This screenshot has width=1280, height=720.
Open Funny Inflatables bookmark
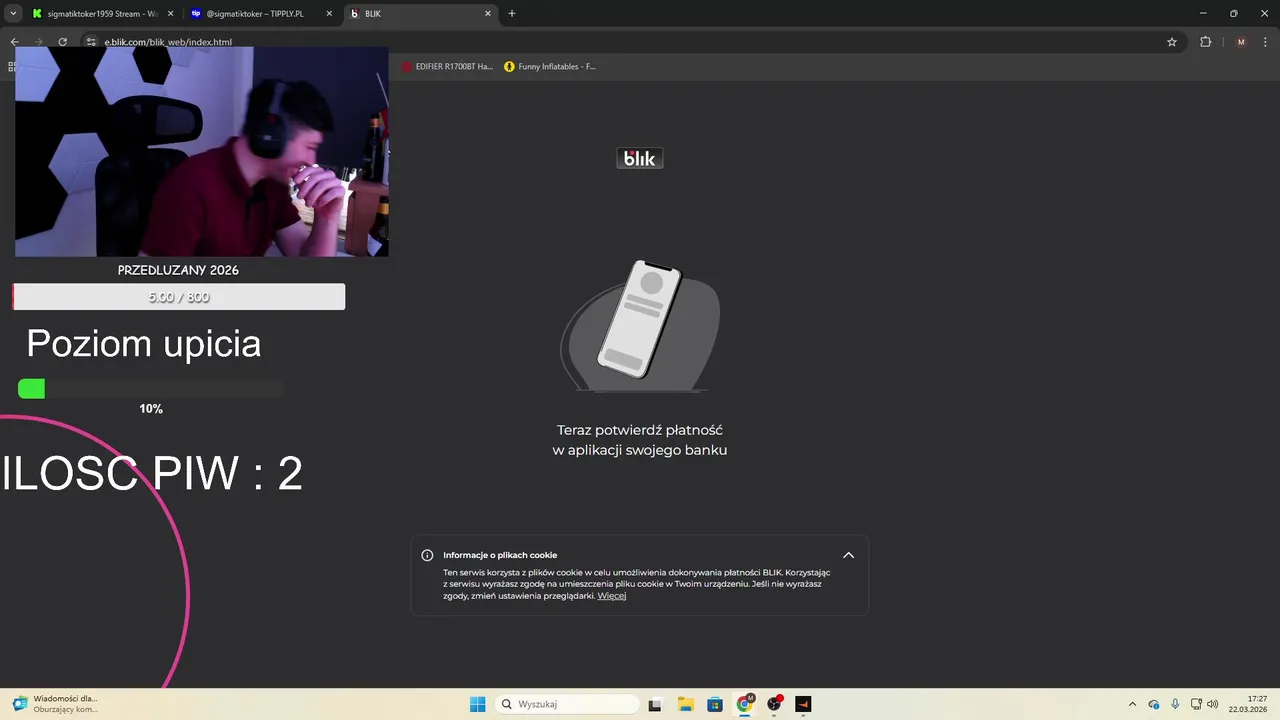click(x=550, y=67)
